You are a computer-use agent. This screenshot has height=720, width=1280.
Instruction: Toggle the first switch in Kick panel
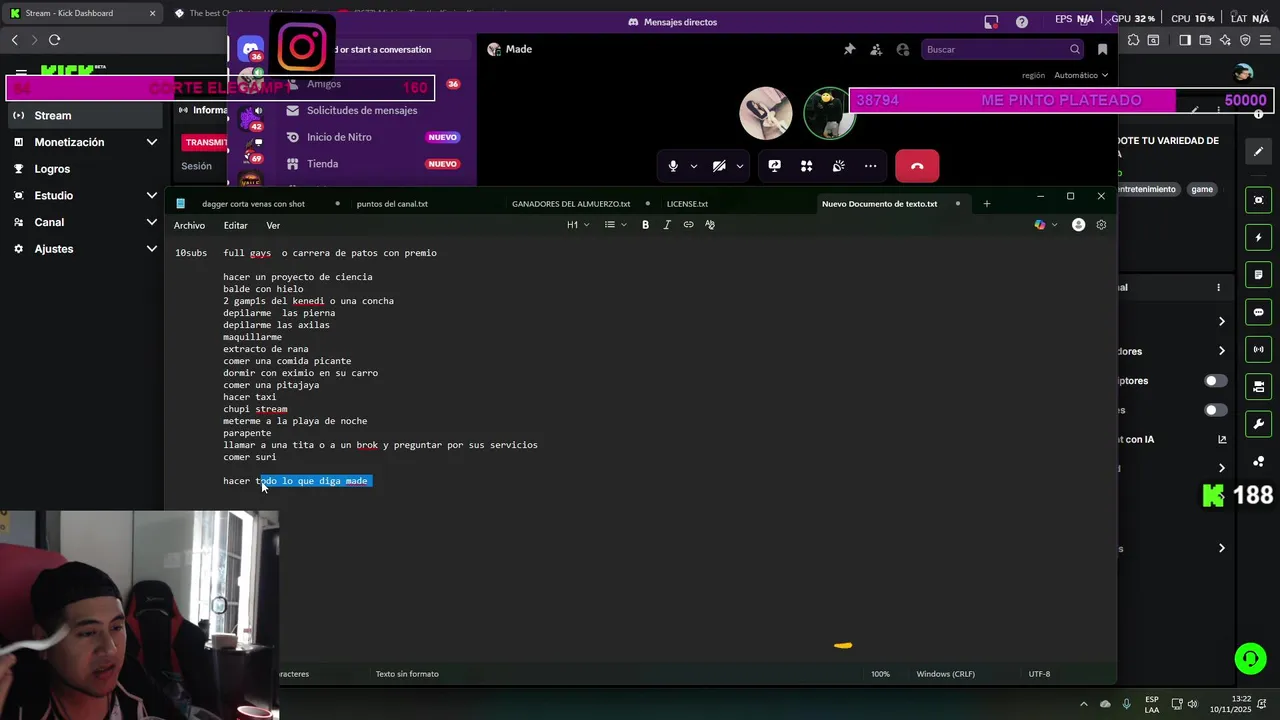click(1215, 381)
